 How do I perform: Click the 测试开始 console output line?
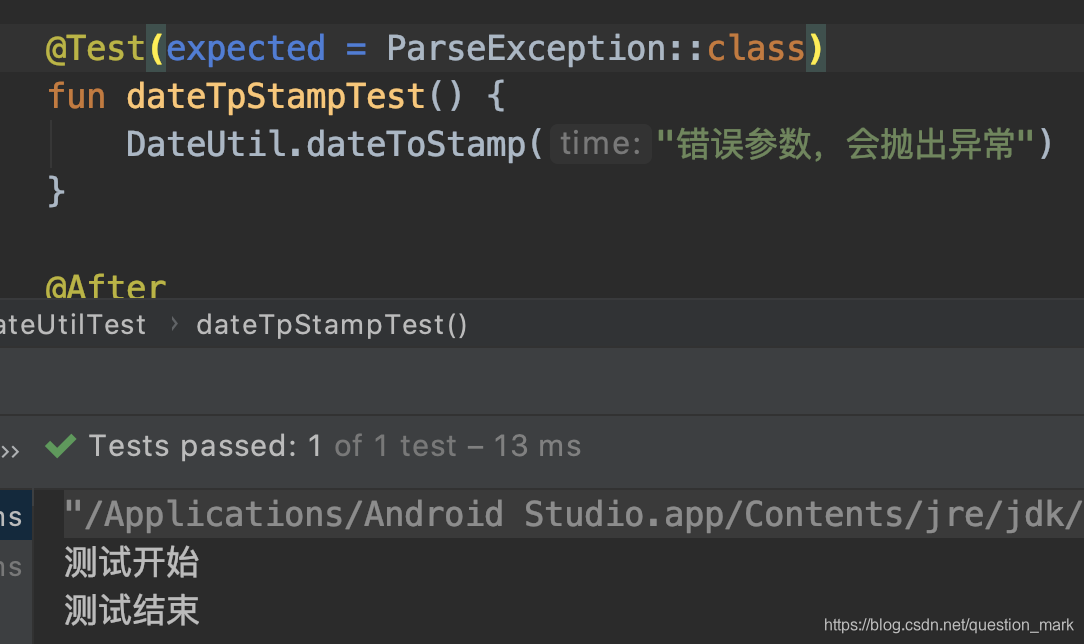[131, 562]
